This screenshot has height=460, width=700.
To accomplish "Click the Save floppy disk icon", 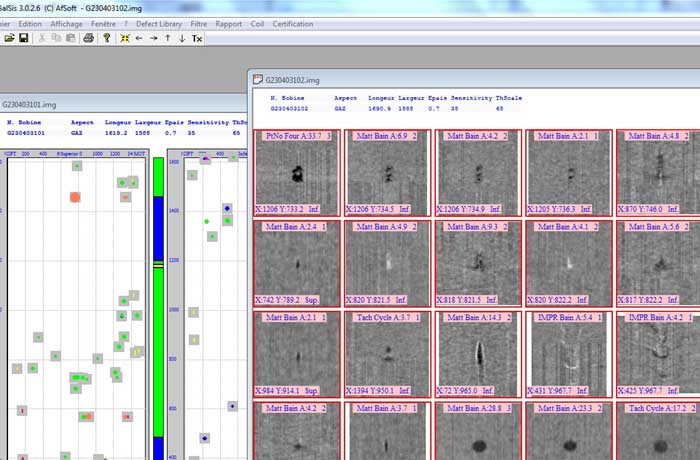I will (x=24, y=38).
